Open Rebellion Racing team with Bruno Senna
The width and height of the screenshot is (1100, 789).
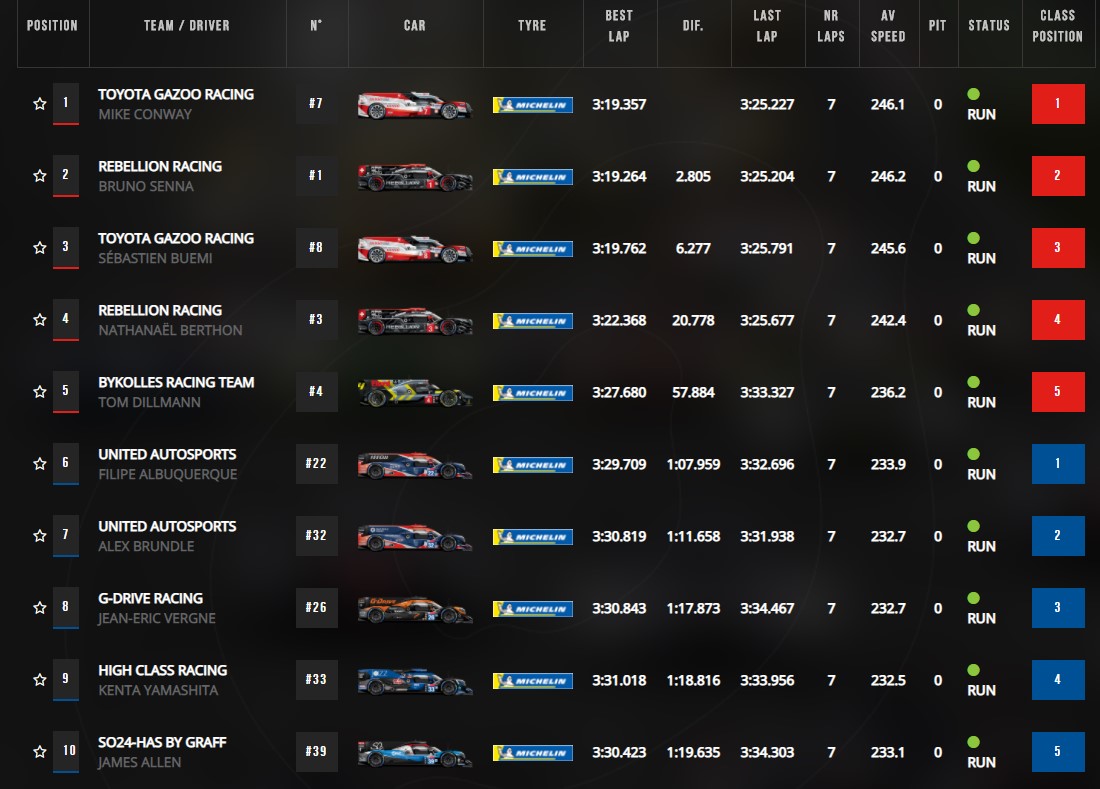tap(160, 167)
